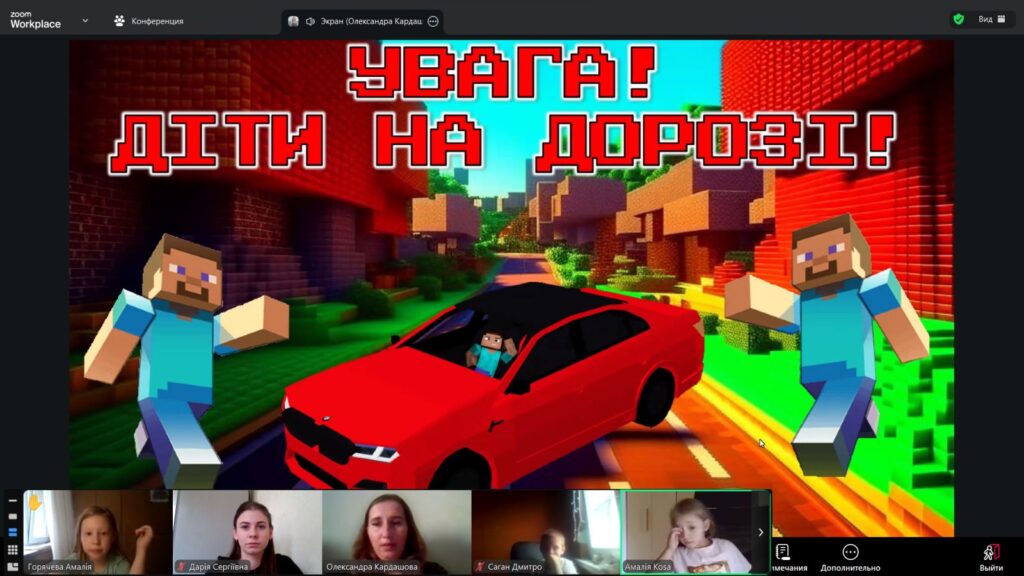
Task: Open the Zoom Workplace dropdown chevron
Action: [x=85, y=21]
